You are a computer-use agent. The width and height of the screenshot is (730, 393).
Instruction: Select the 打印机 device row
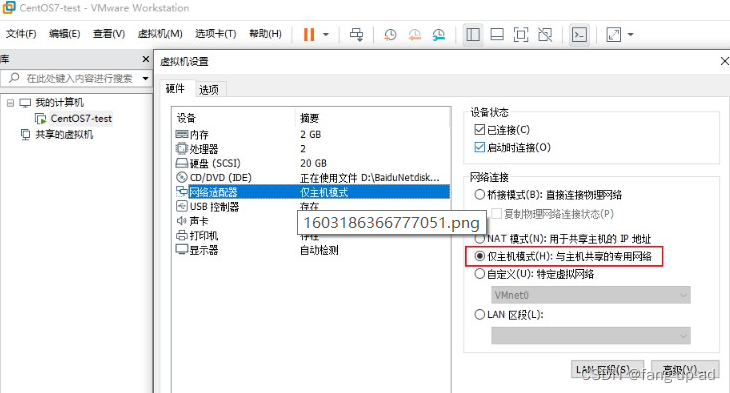tap(312, 236)
